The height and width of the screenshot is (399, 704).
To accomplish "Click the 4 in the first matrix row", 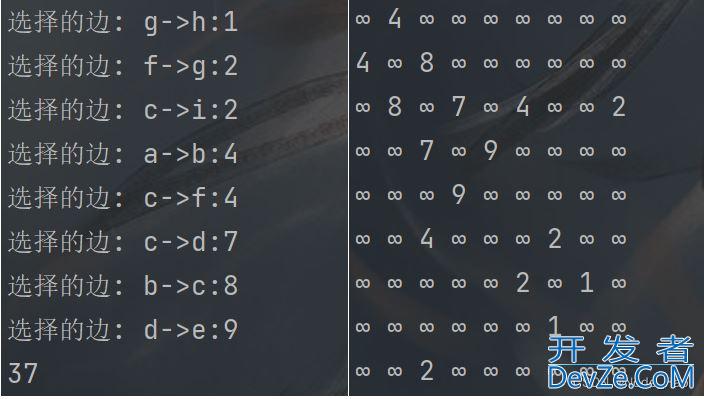I will point(395,18).
